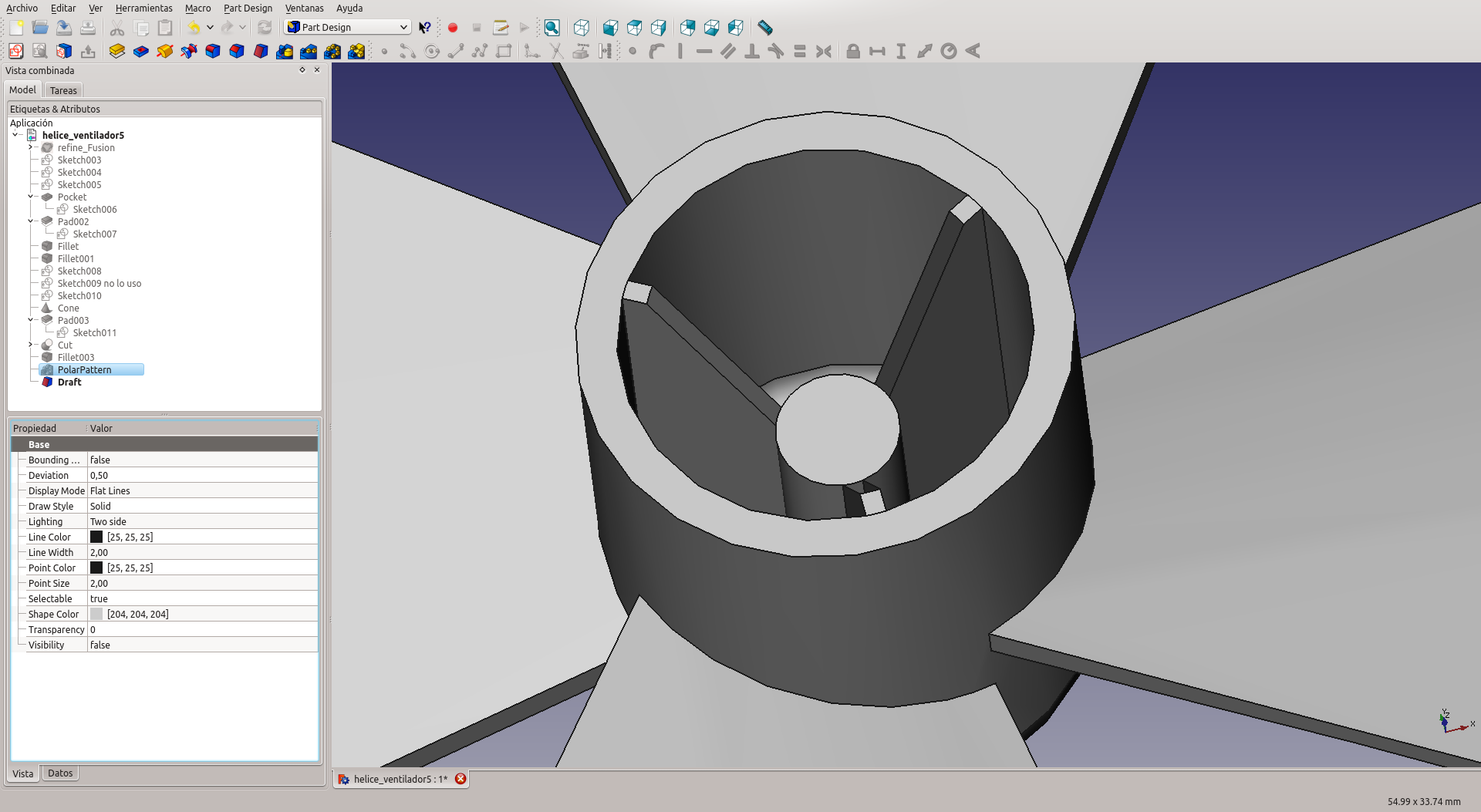
Task: Open the Herramientas menu
Action: click(143, 8)
